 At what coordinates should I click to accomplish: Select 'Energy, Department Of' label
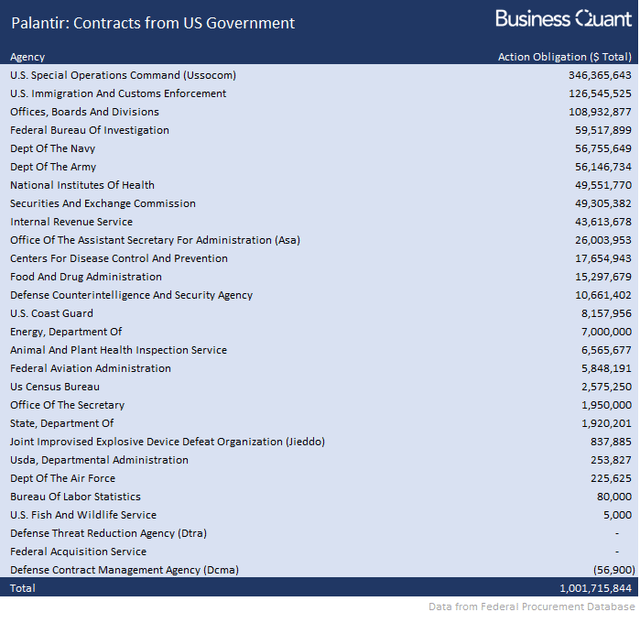[66, 332]
